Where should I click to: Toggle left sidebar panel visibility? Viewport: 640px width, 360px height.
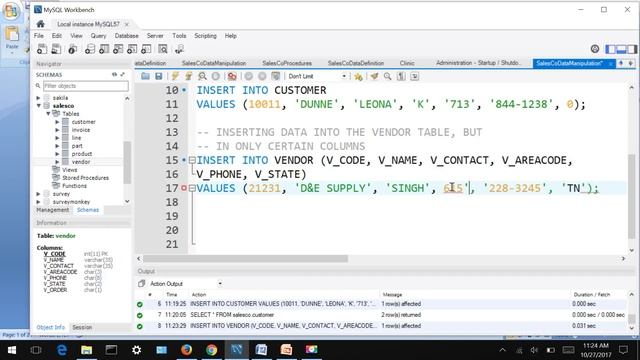[x=611, y=49]
